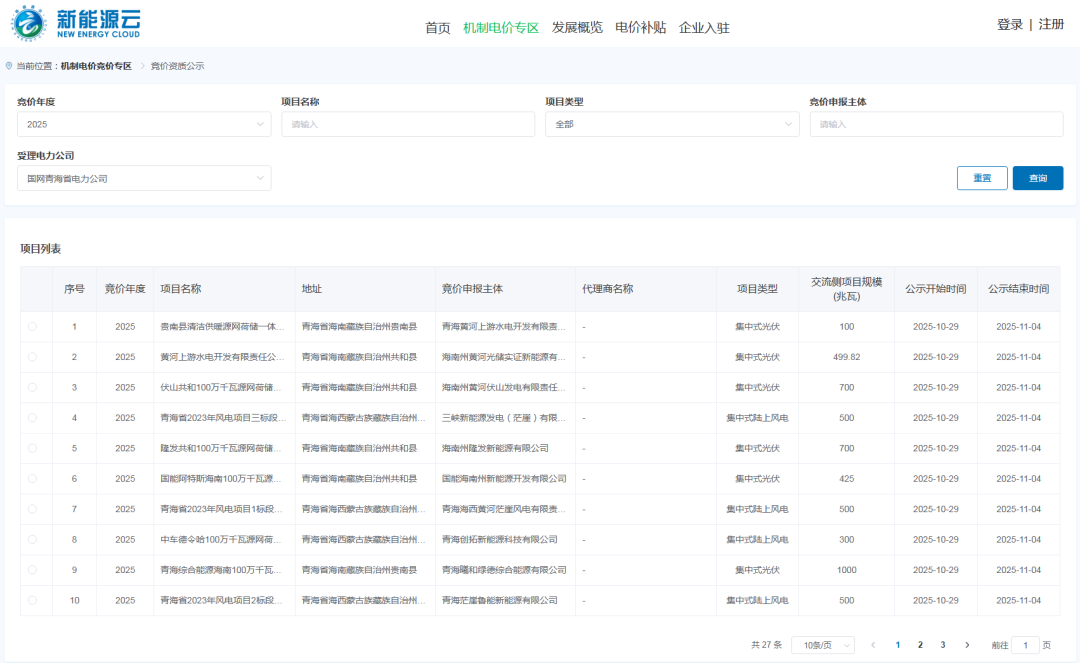Click the 重置 reset button
This screenshot has width=1080, height=663.
click(x=981, y=177)
